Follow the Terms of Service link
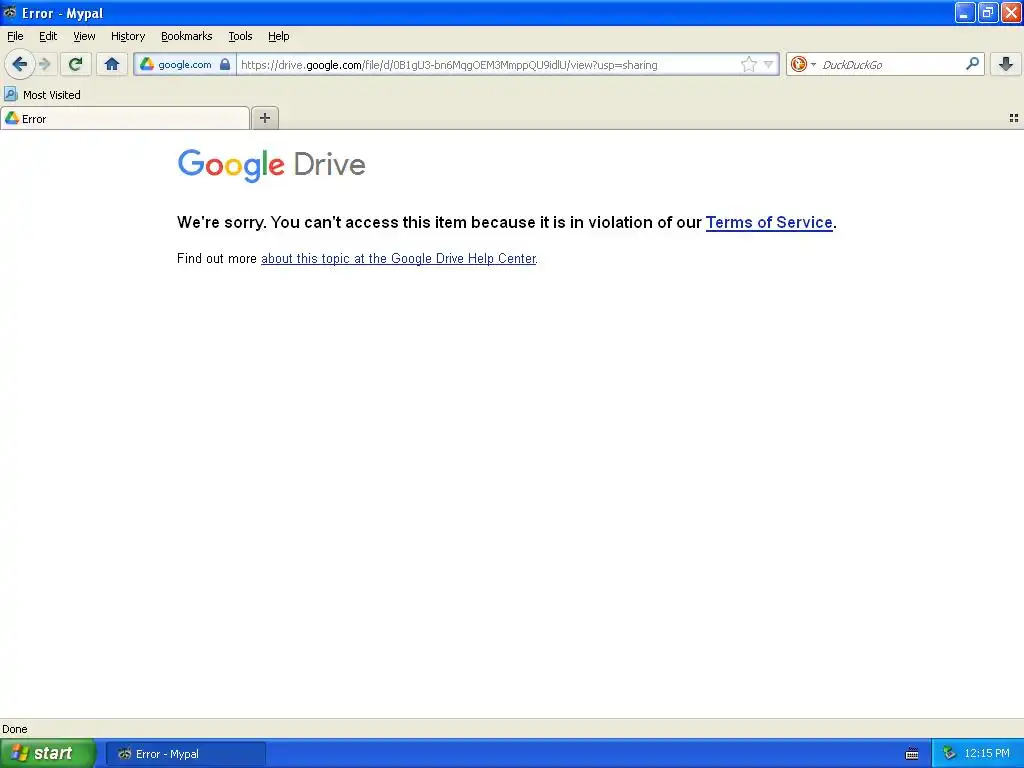1024x768 pixels. point(769,223)
